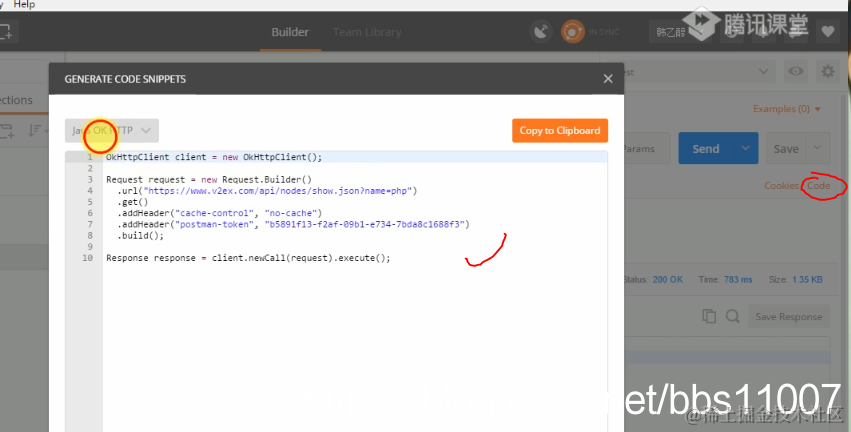This screenshot has width=851, height=432.
Task: Click the 783 ms time value
Action: pyautogui.click(x=738, y=279)
